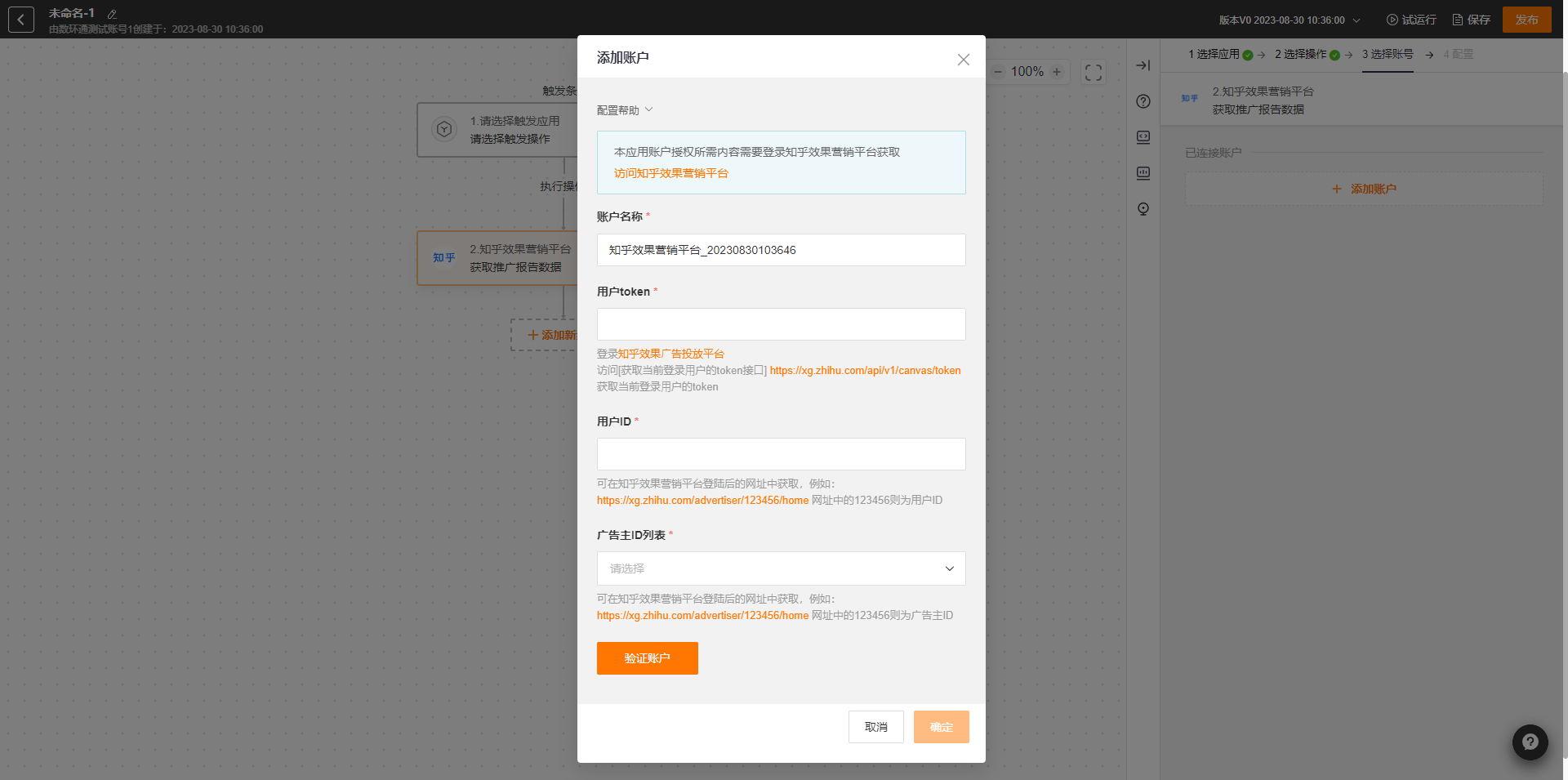Screen dimensions: 1568x780
Task: Select the 4 配置 step tab
Action: point(1459,54)
